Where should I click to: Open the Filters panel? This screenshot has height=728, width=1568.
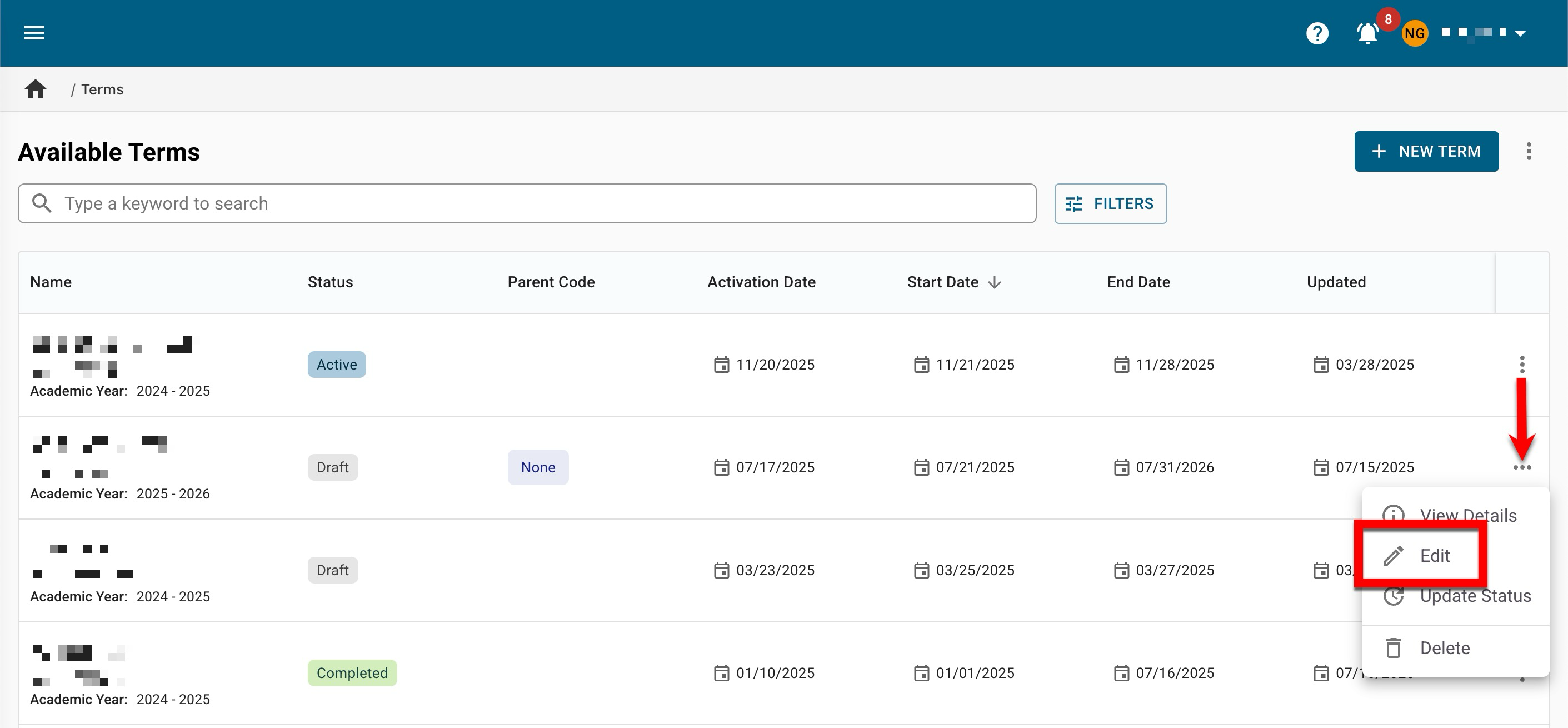[1110, 203]
